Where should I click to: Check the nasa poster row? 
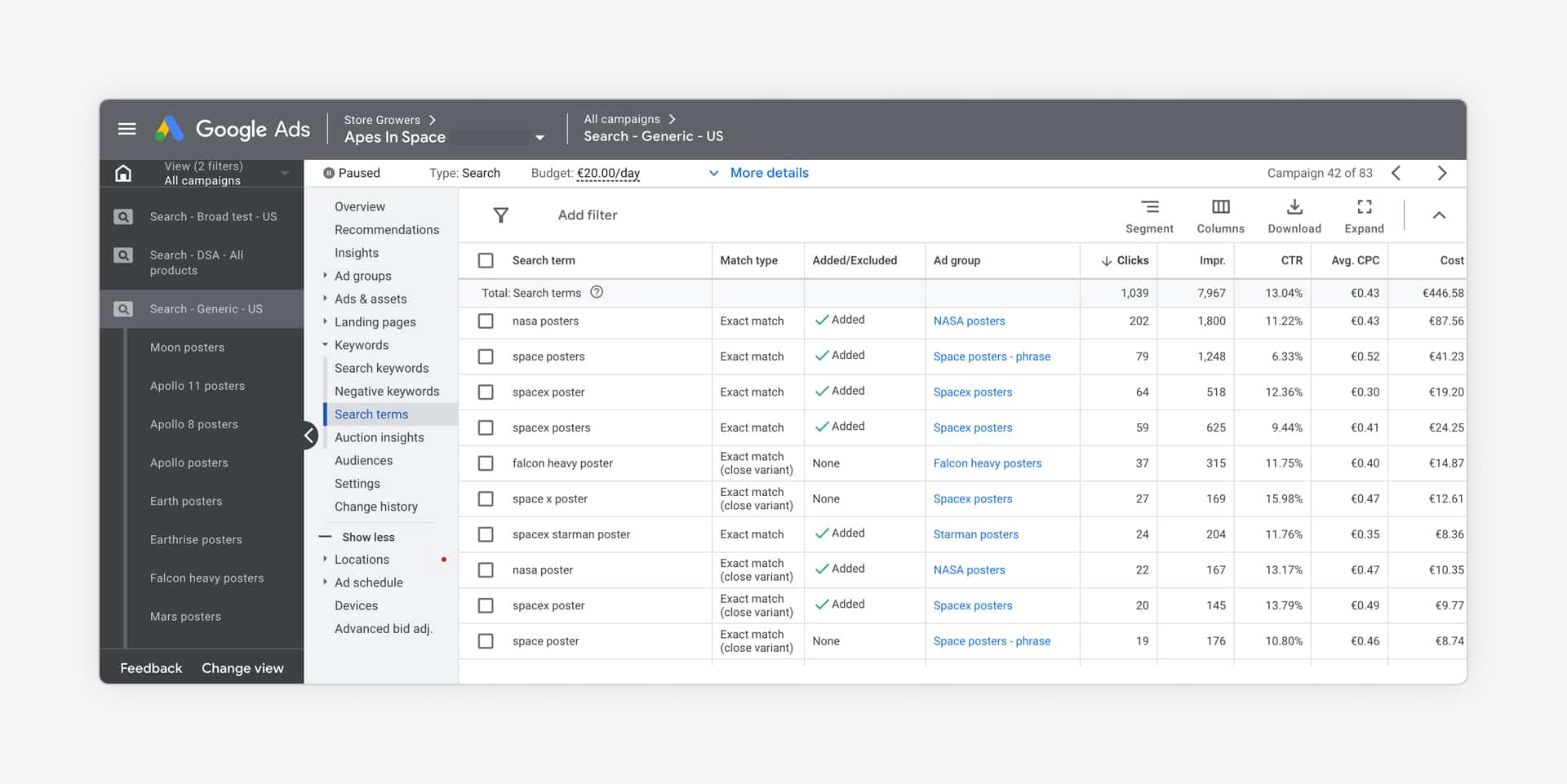coord(486,570)
